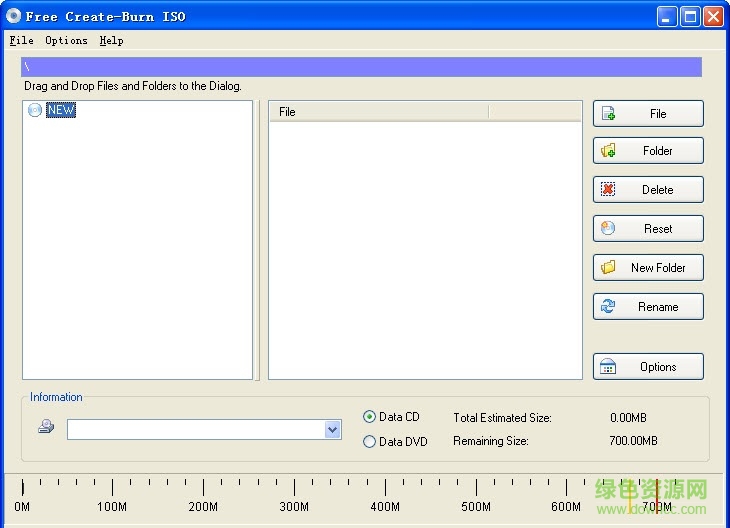Select the NEW root tree item
Image resolution: width=730 pixels, height=528 pixels.
tap(61, 111)
